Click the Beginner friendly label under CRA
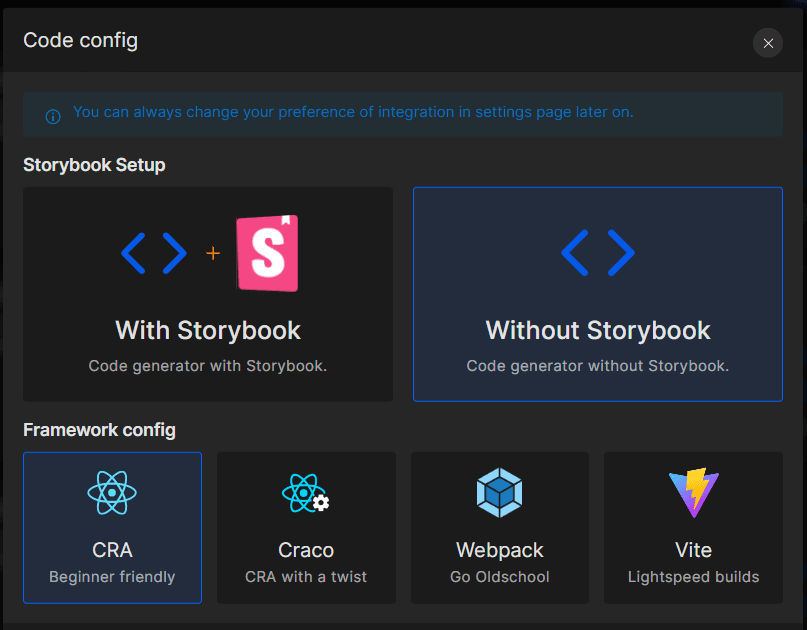The width and height of the screenshot is (807, 630). pyautogui.click(x=112, y=576)
